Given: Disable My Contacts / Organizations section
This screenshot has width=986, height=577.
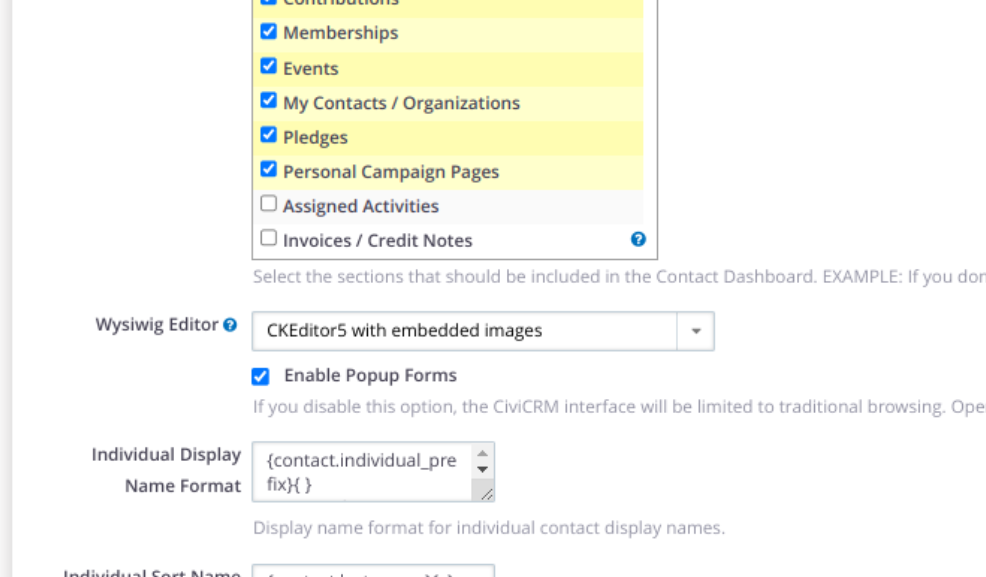Looking at the screenshot, I should pos(268,101).
